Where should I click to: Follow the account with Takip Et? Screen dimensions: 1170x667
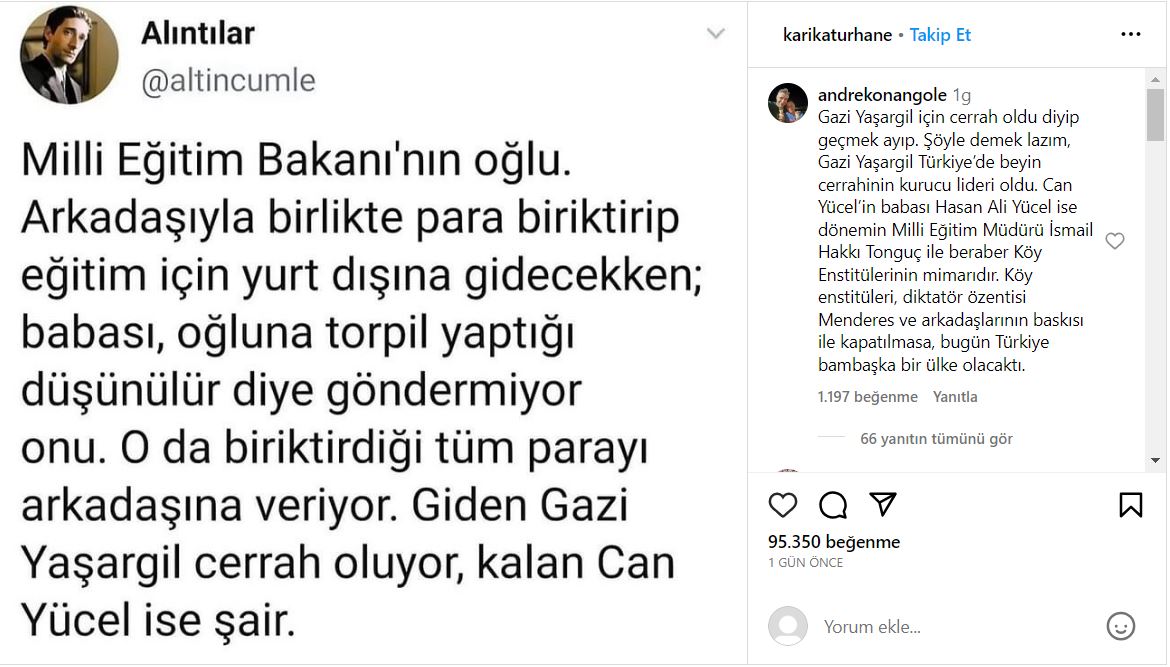coord(940,35)
